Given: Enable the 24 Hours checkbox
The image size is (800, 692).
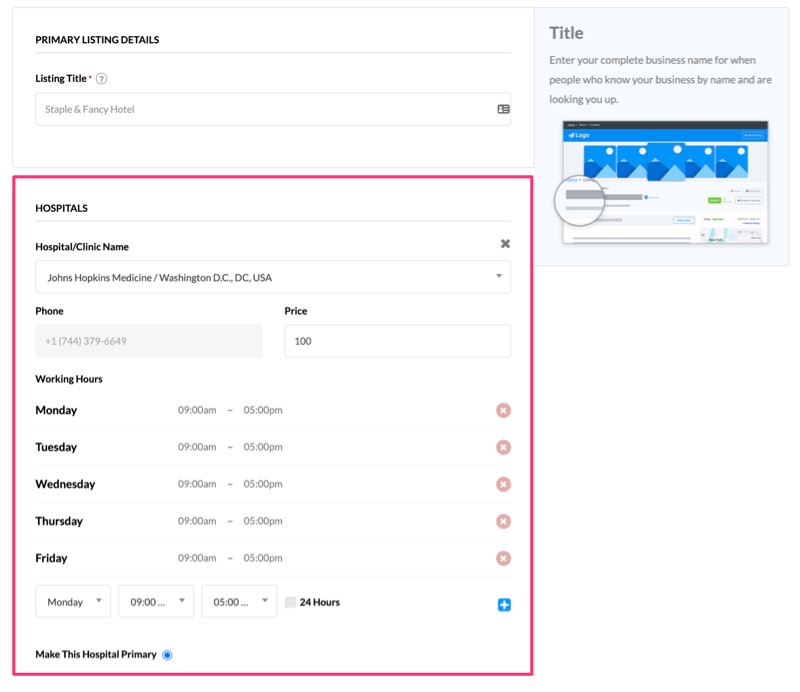Looking at the screenshot, I should (x=290, y=602).
